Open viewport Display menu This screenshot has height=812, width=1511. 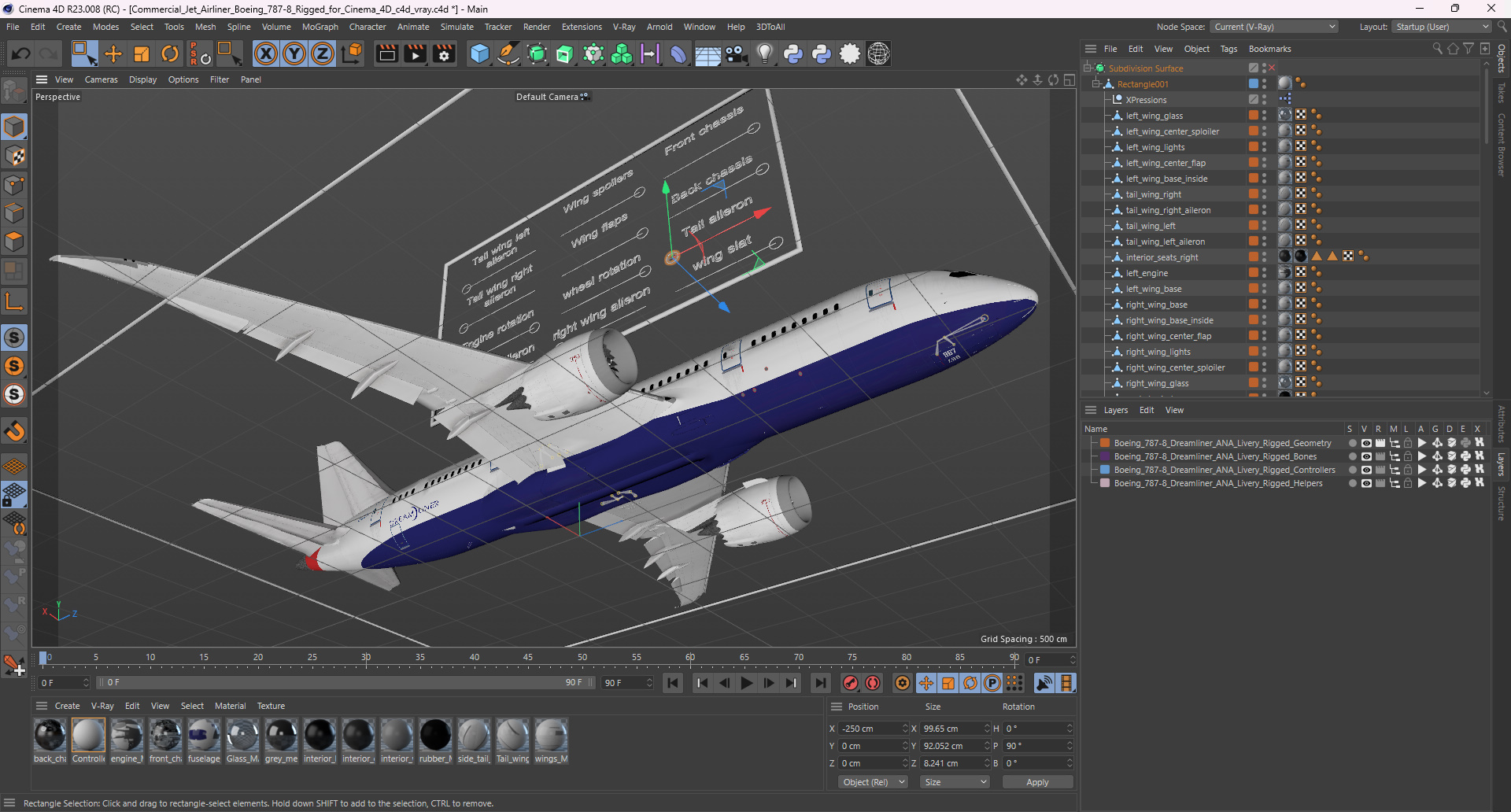[x=142, y=79]
